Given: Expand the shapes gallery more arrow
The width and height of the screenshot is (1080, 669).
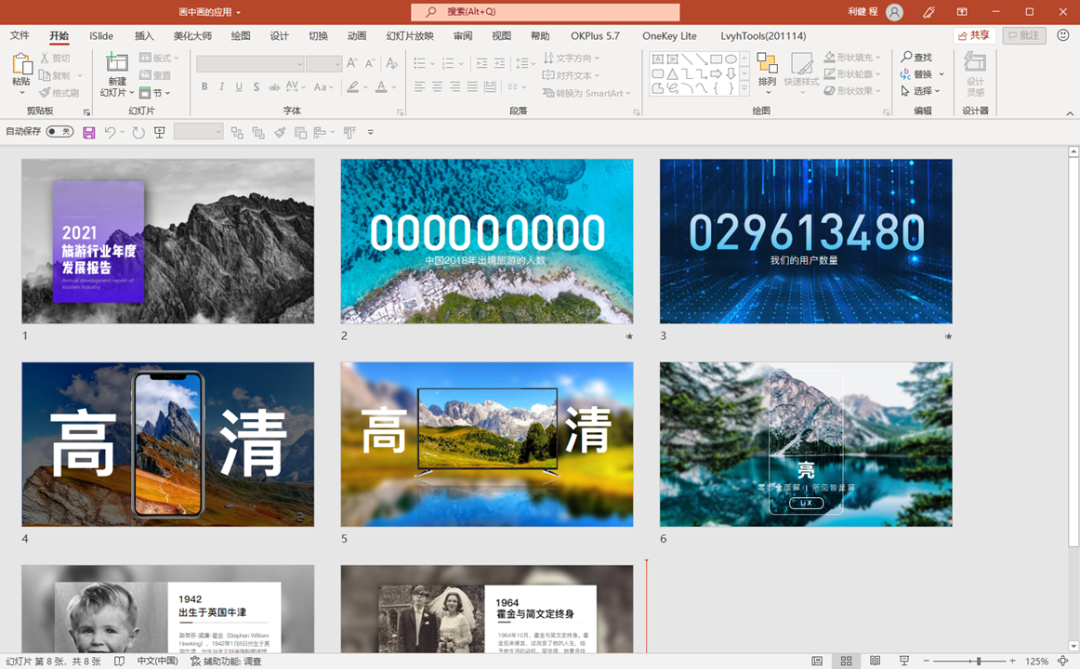Looking at the screenshot, I should (745, 88).
